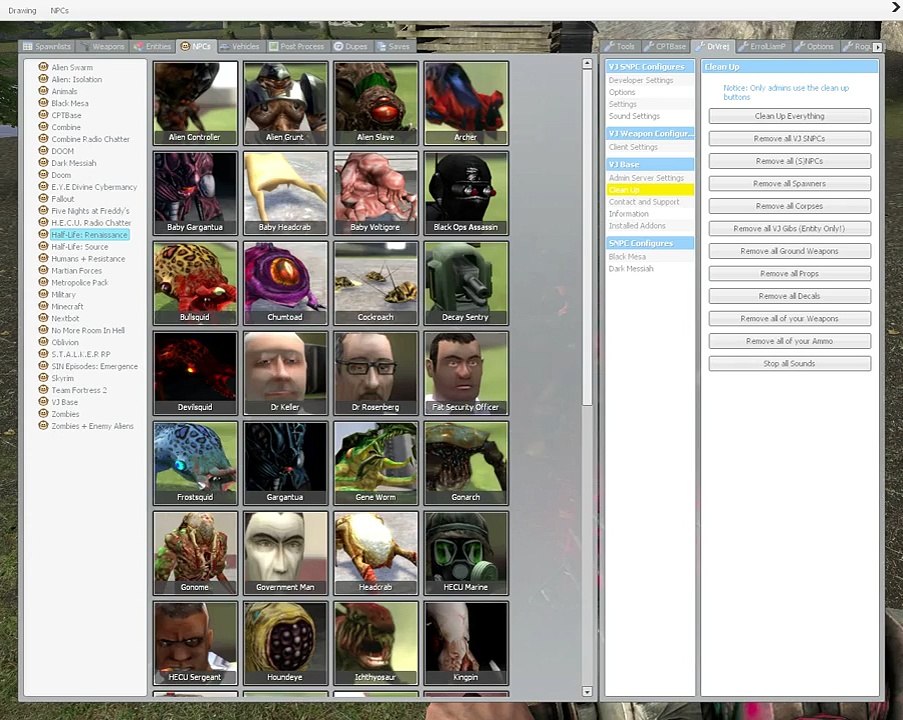The width and height of the screenshot is (903, 720).
Task: Choose the Government Man thumbnail
Action: 285,552
